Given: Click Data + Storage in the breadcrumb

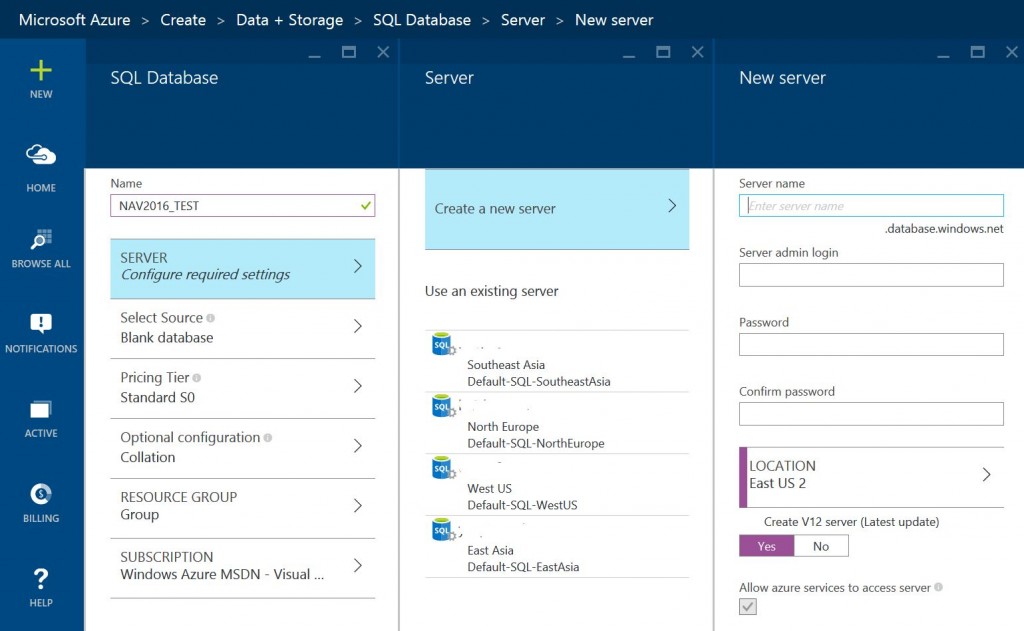Looking at the screenshot, I should pos(289,19).
